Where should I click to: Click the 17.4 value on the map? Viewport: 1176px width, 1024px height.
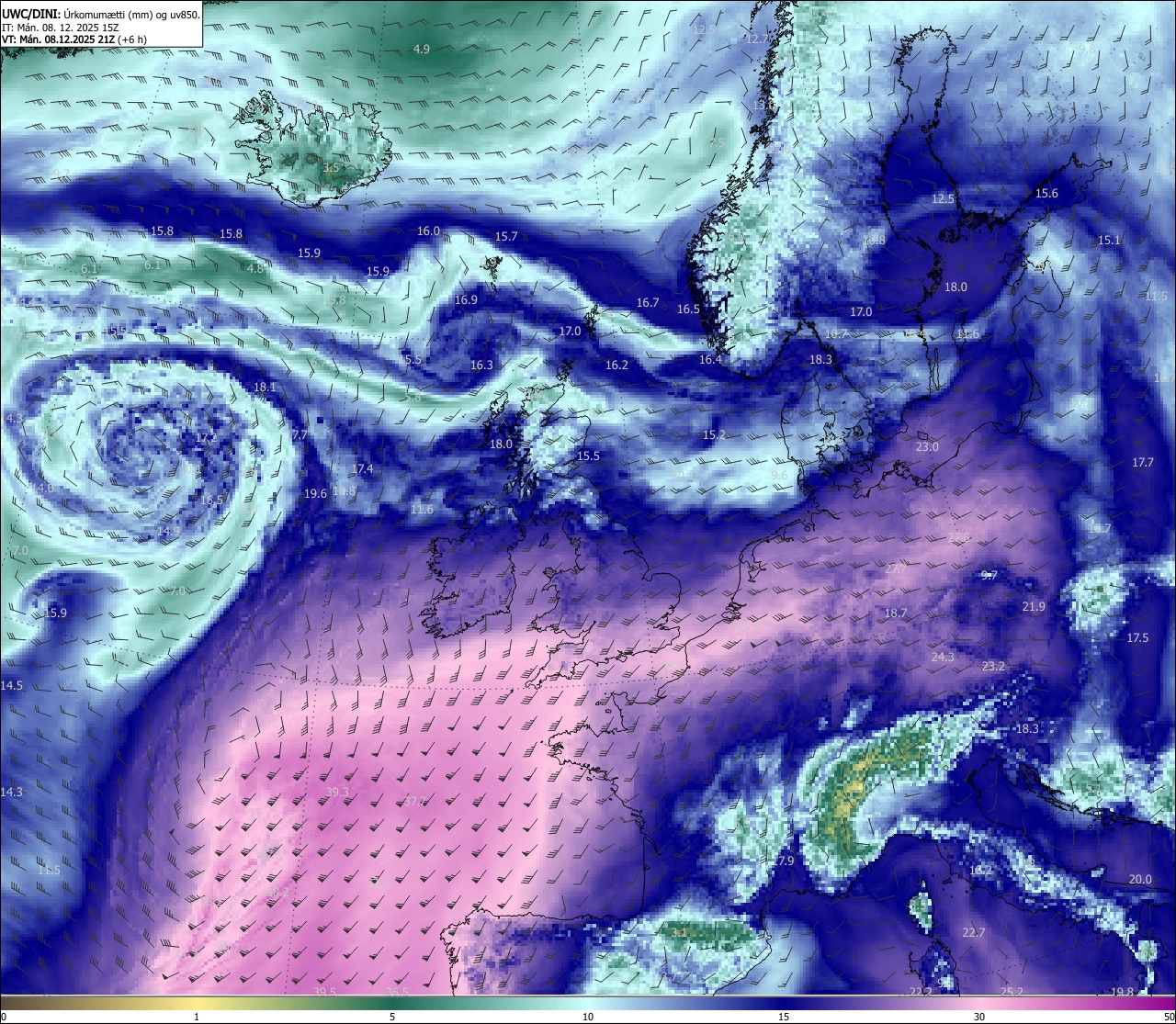pos(362,469)
